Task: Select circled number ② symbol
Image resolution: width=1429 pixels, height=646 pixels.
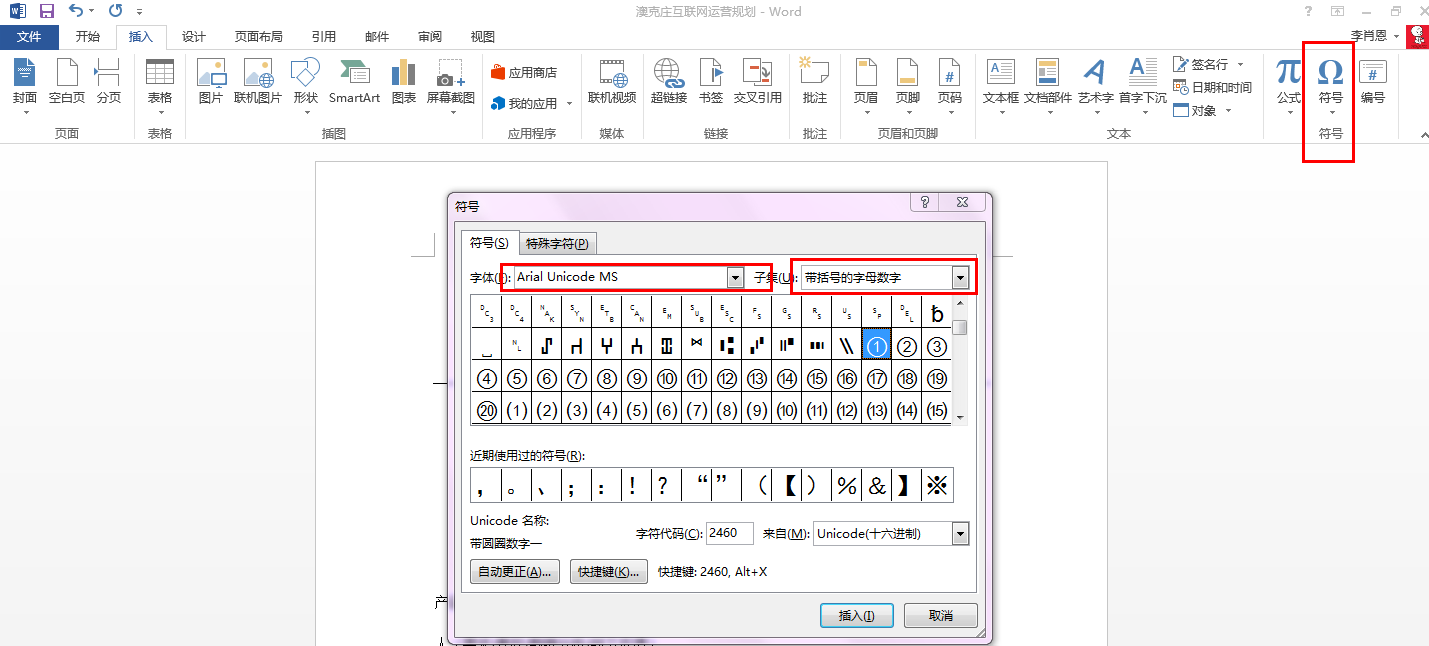Action: click(907, 347)
